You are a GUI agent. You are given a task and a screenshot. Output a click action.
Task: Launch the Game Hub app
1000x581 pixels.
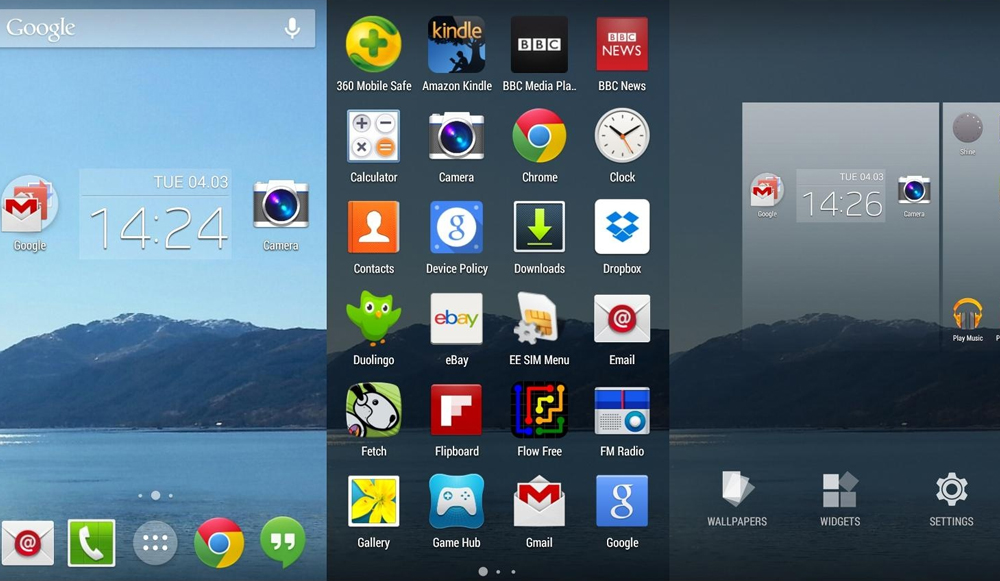click(x=457, y=501)
